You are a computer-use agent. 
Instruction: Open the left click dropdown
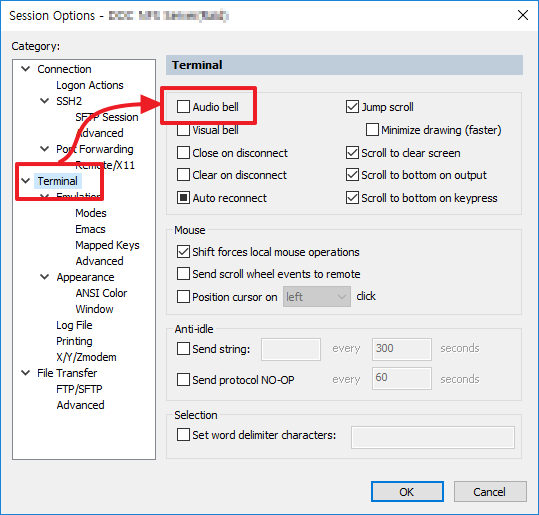point(317,296)
